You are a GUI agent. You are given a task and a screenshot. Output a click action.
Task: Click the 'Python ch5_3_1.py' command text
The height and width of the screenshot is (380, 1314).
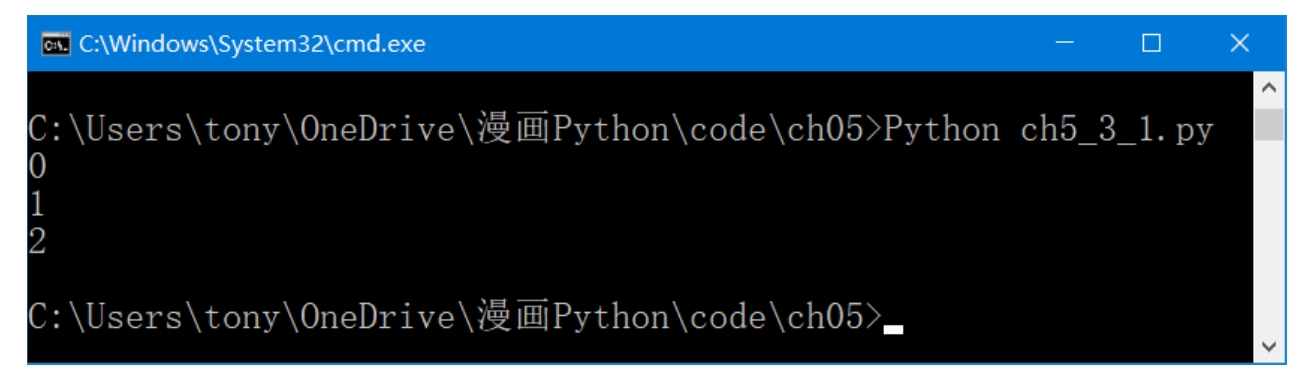tap(1050, 132)
